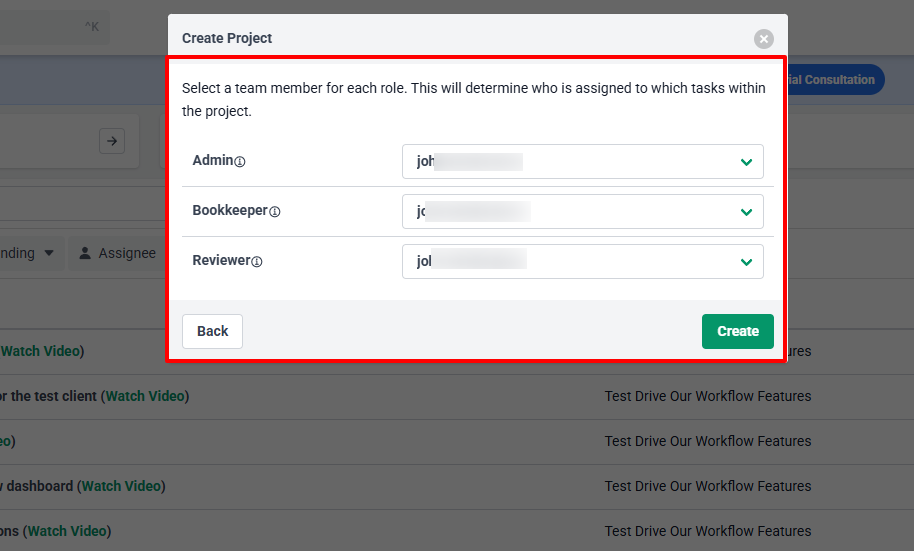
Task: Open the Reviewer team member dropdown
Action: [x=582, y=262]
